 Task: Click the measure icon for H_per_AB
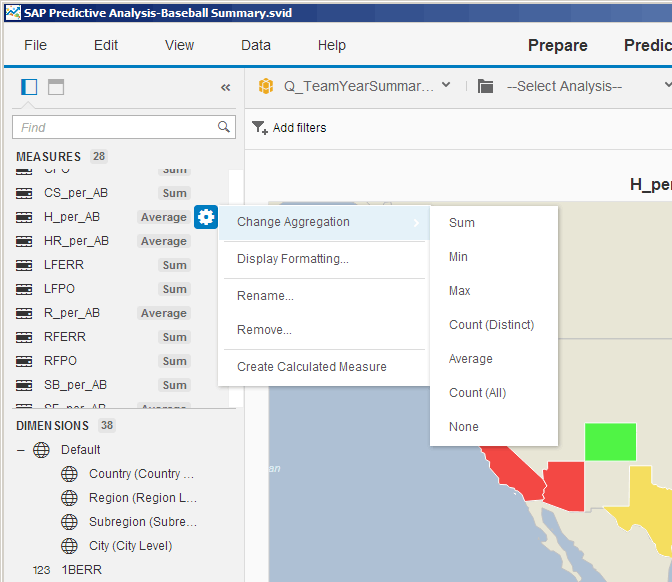pyautogui.click(x=24, y=217)
